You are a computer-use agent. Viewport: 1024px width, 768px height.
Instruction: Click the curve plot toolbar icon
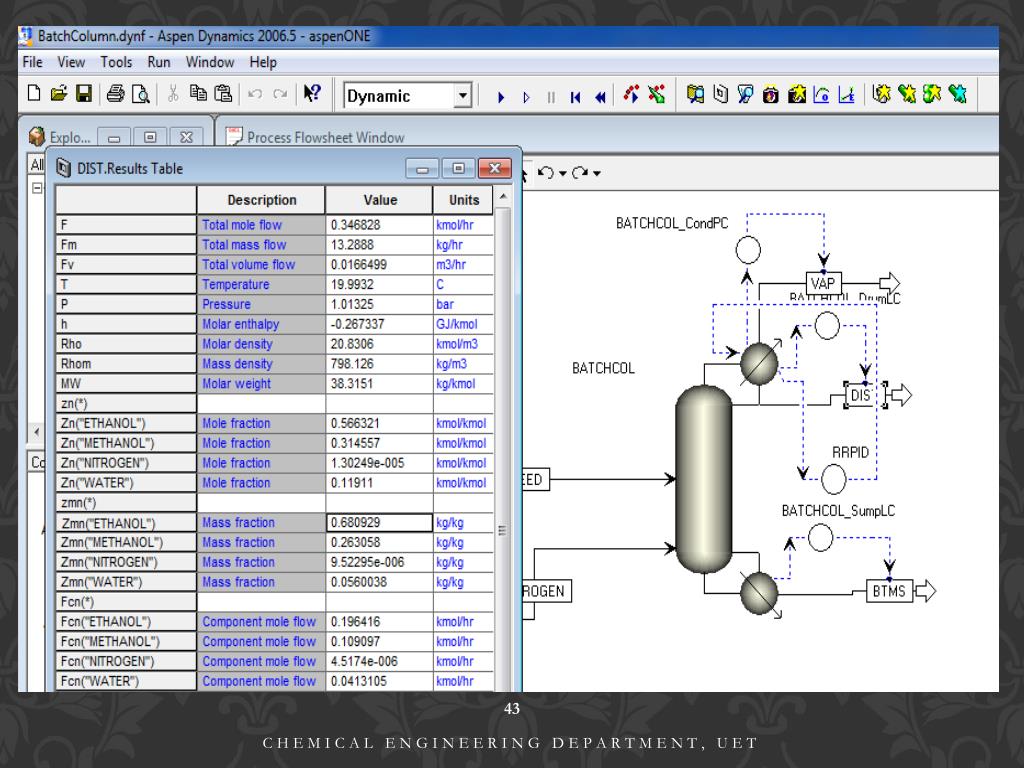822,95
